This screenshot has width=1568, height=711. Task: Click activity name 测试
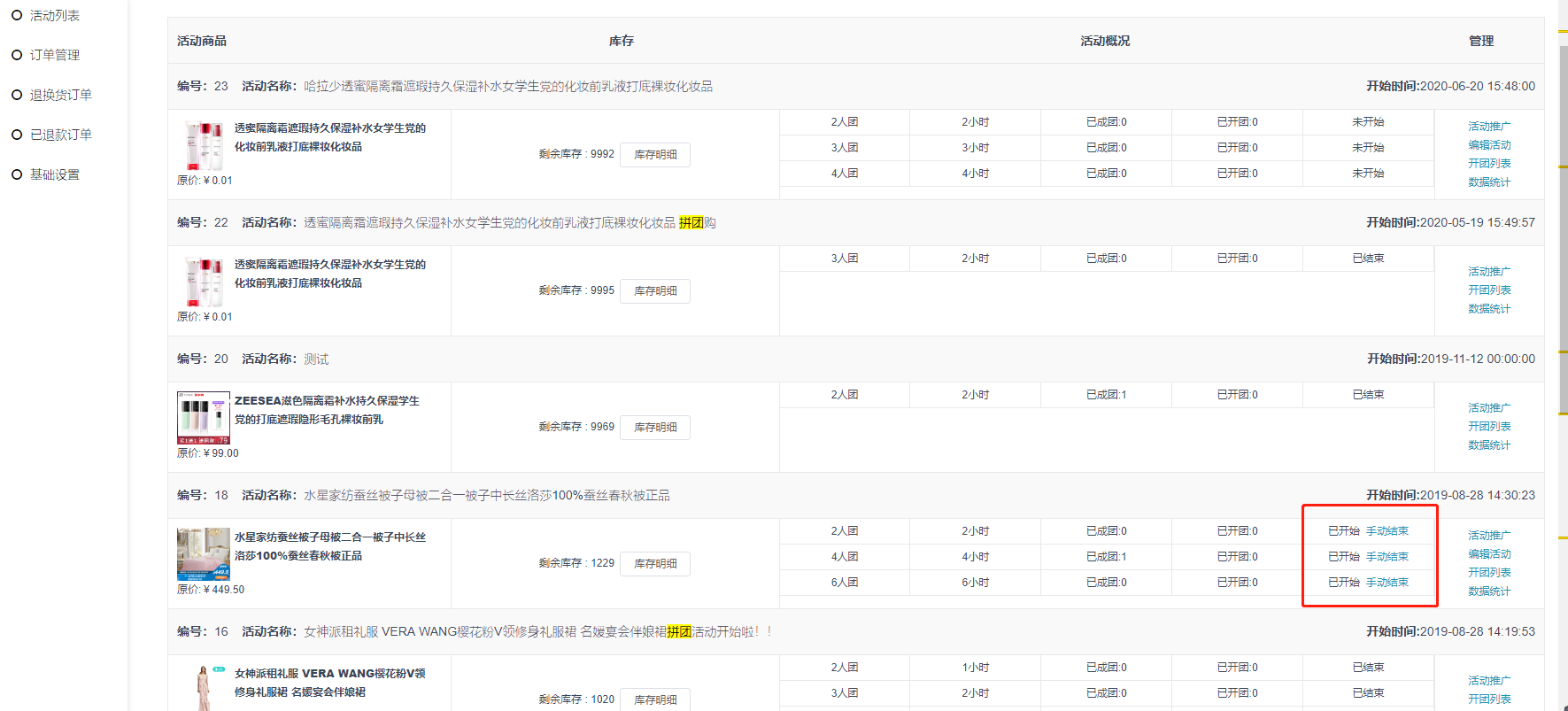coord(316,359)
